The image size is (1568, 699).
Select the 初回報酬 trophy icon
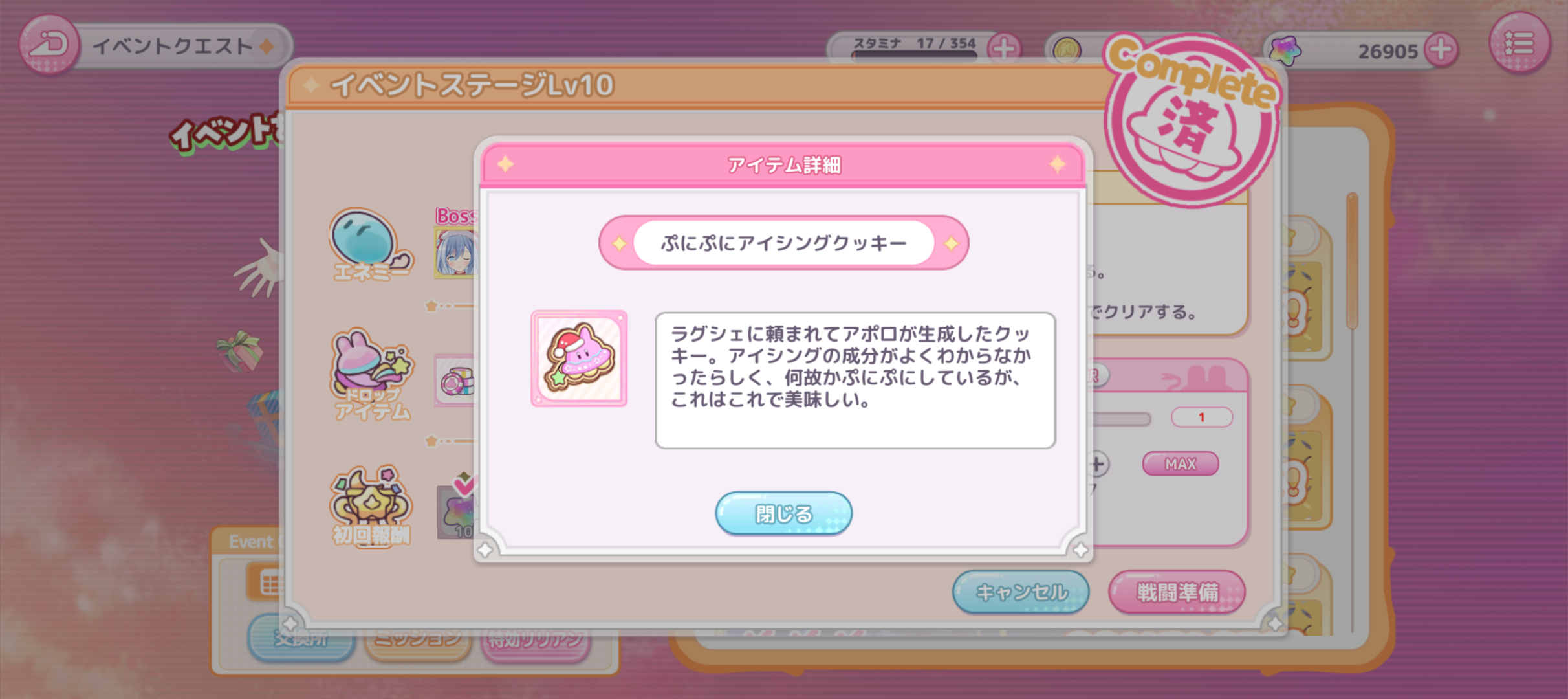click(371, 506)
